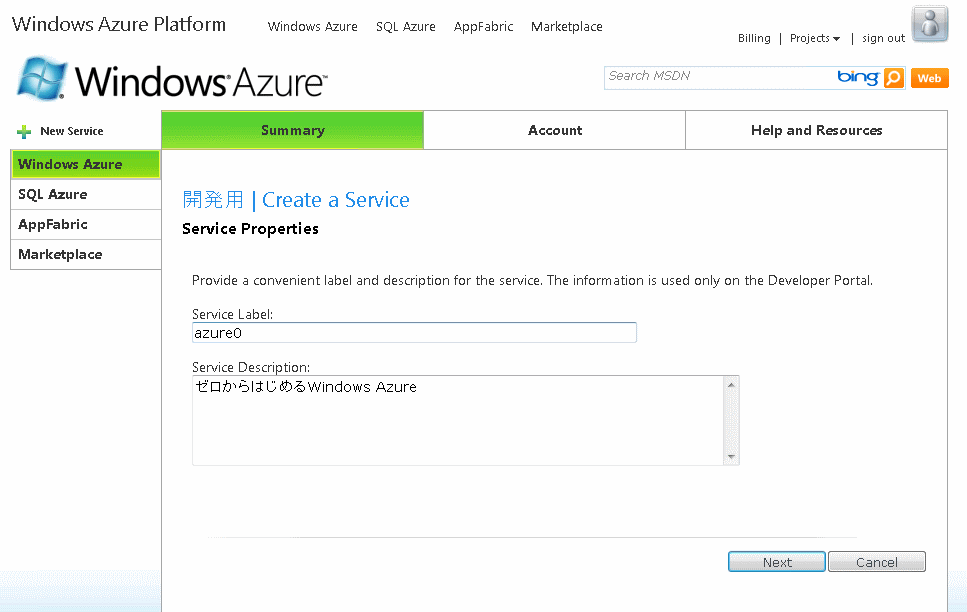967x612 pixels.
Task: Open Windows Azure in top navigation
Action: pos(313,27)
